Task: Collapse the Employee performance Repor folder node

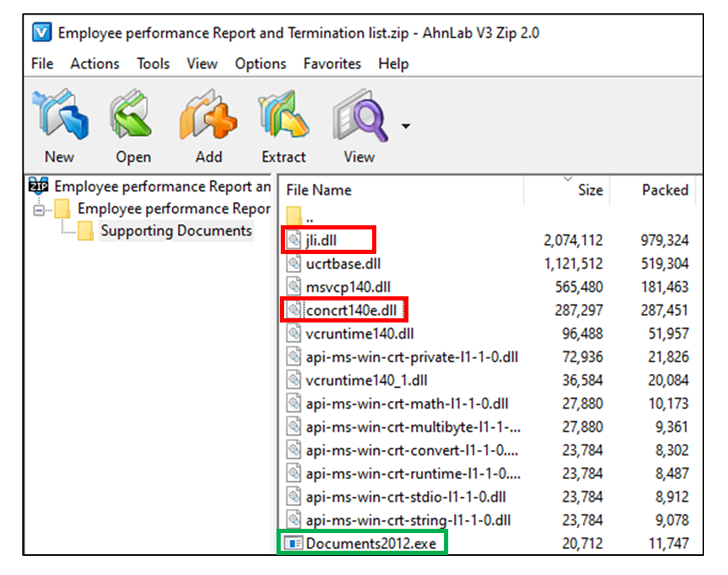Action: tap(39, 210)
